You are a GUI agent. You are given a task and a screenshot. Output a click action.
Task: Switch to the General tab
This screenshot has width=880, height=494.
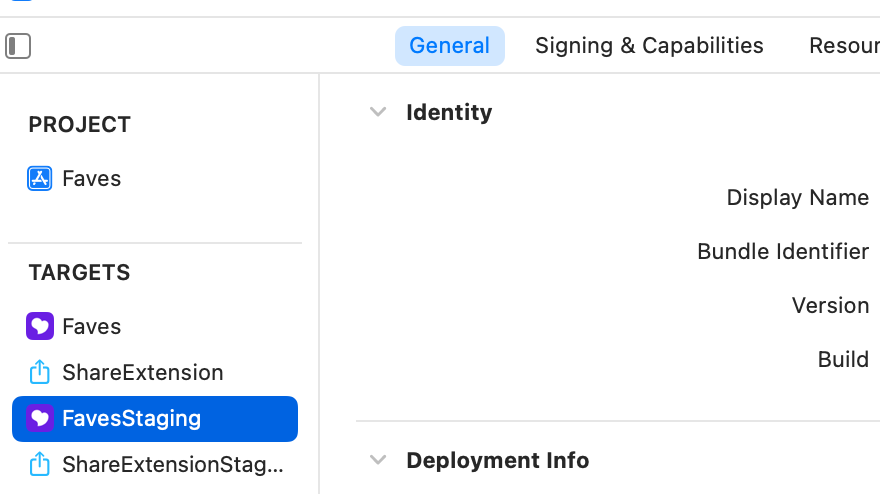pos(449,46)
